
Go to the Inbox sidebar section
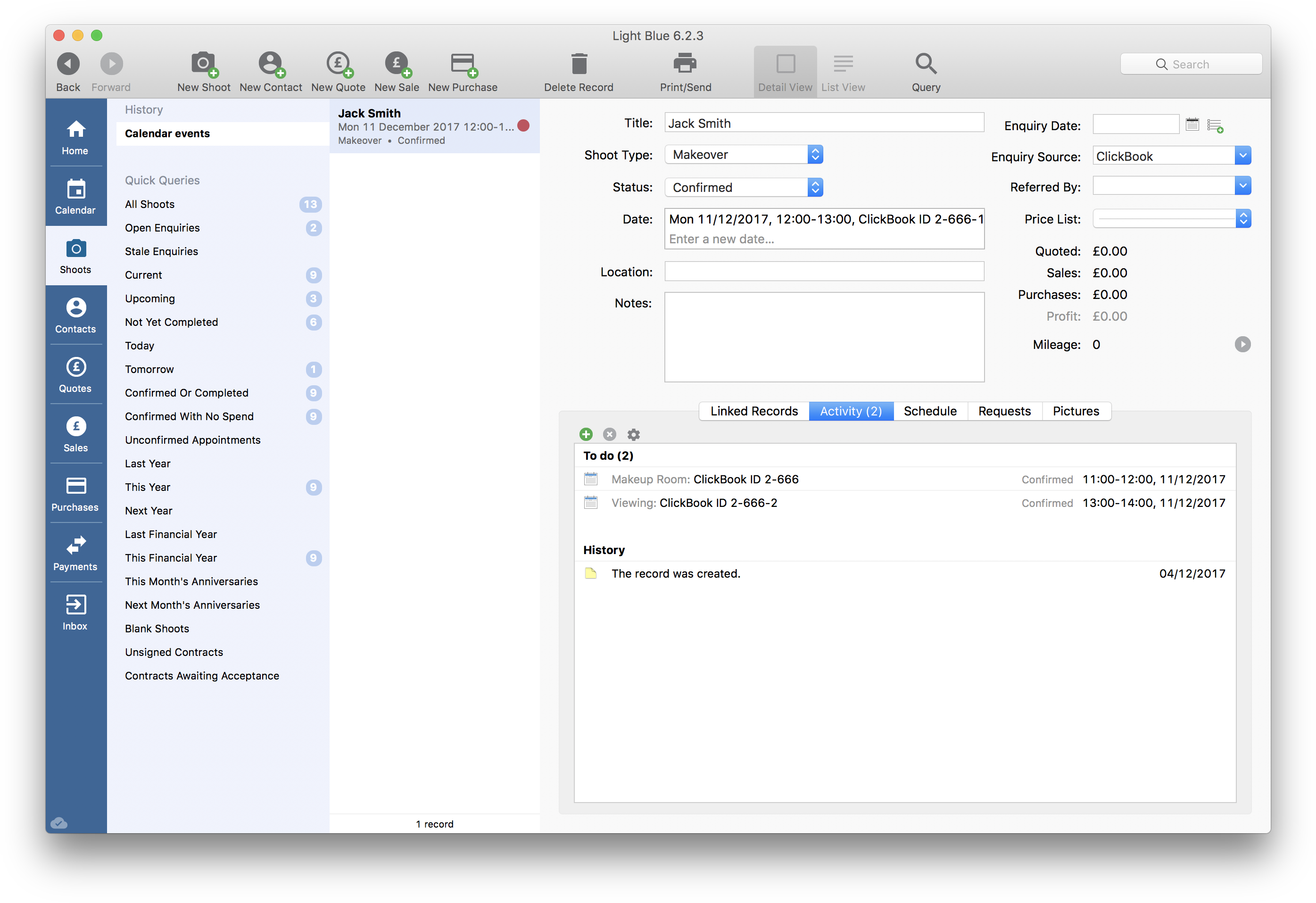click(x=75, y=613)
